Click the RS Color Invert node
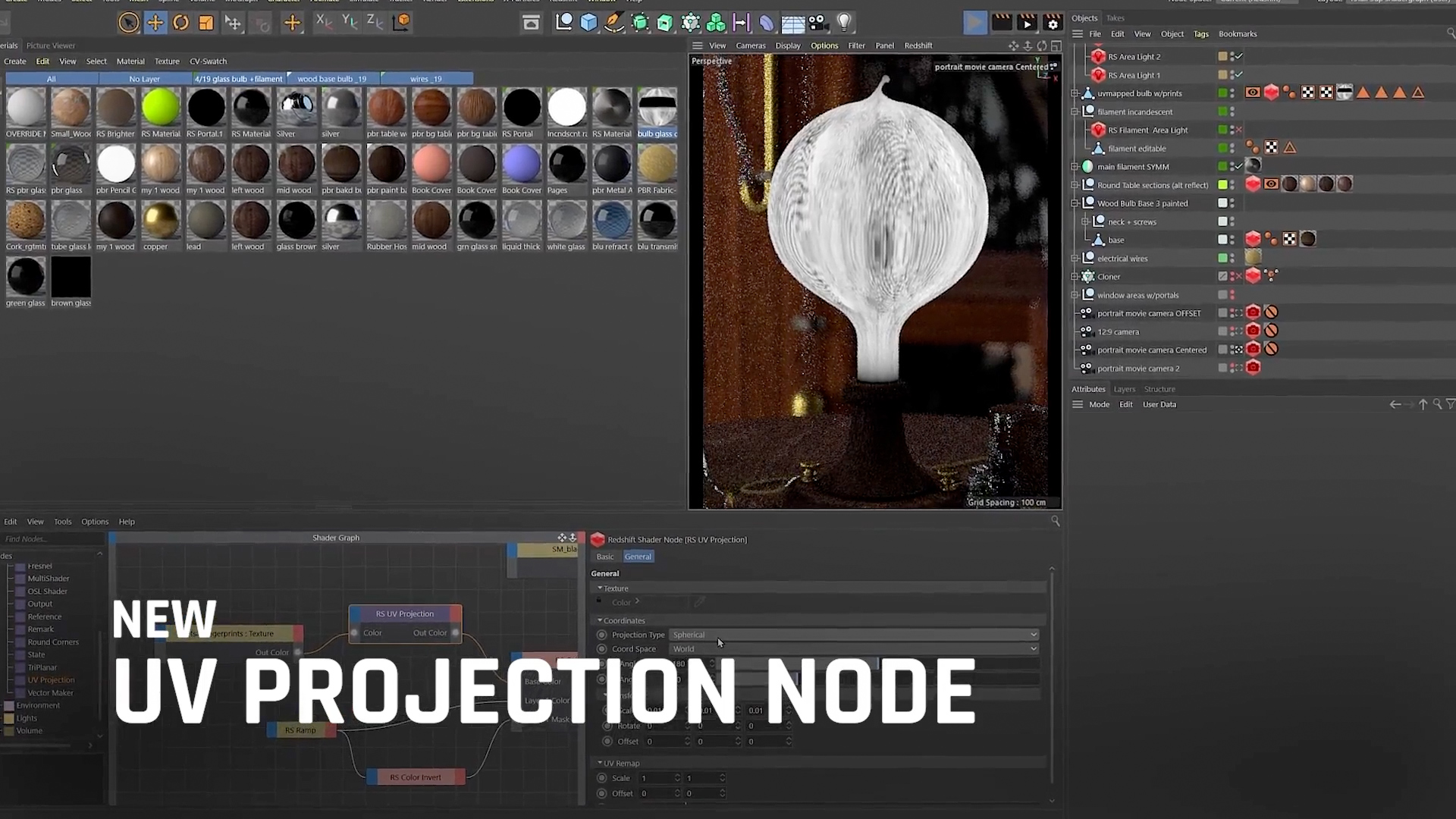Screen dimensions: 1456x819 tap(416, 777)
